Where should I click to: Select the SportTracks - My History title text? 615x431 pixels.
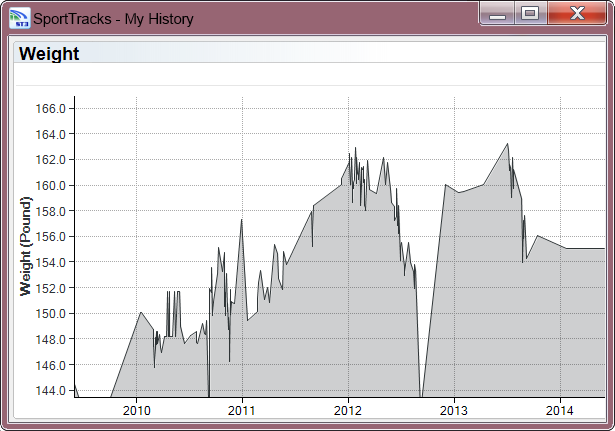click(113, 19)
